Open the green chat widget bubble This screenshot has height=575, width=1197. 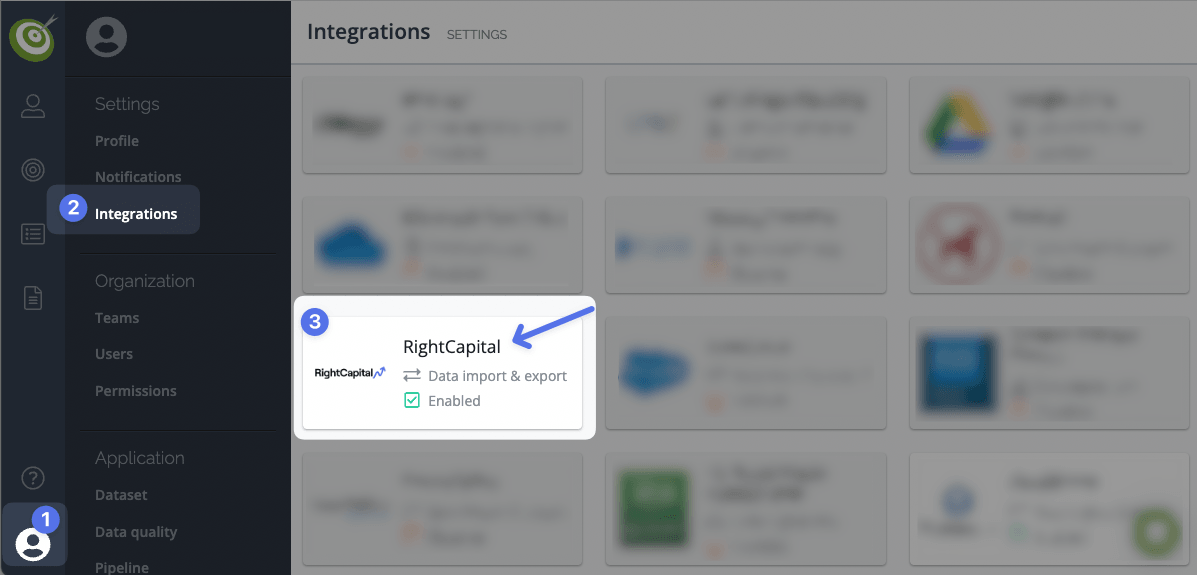[1156, 531]
